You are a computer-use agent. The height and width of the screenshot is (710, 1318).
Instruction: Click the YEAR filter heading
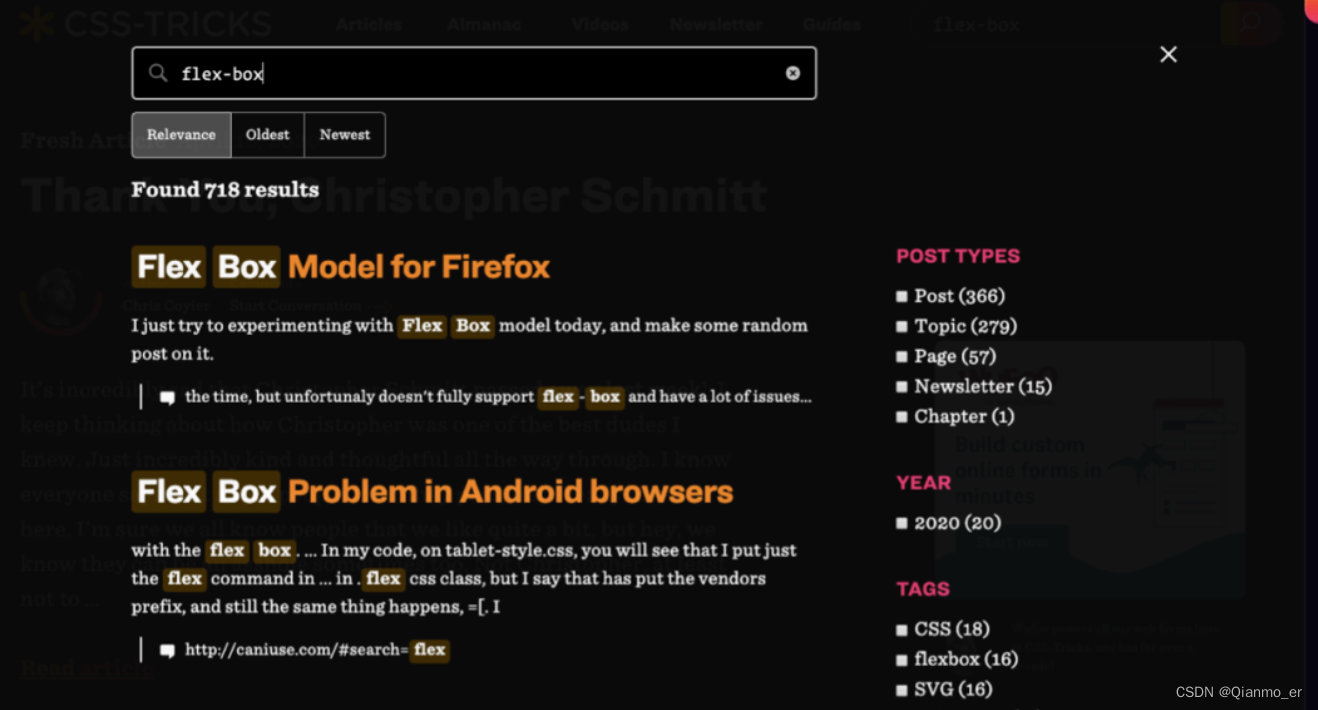click(x=924, y=483)
